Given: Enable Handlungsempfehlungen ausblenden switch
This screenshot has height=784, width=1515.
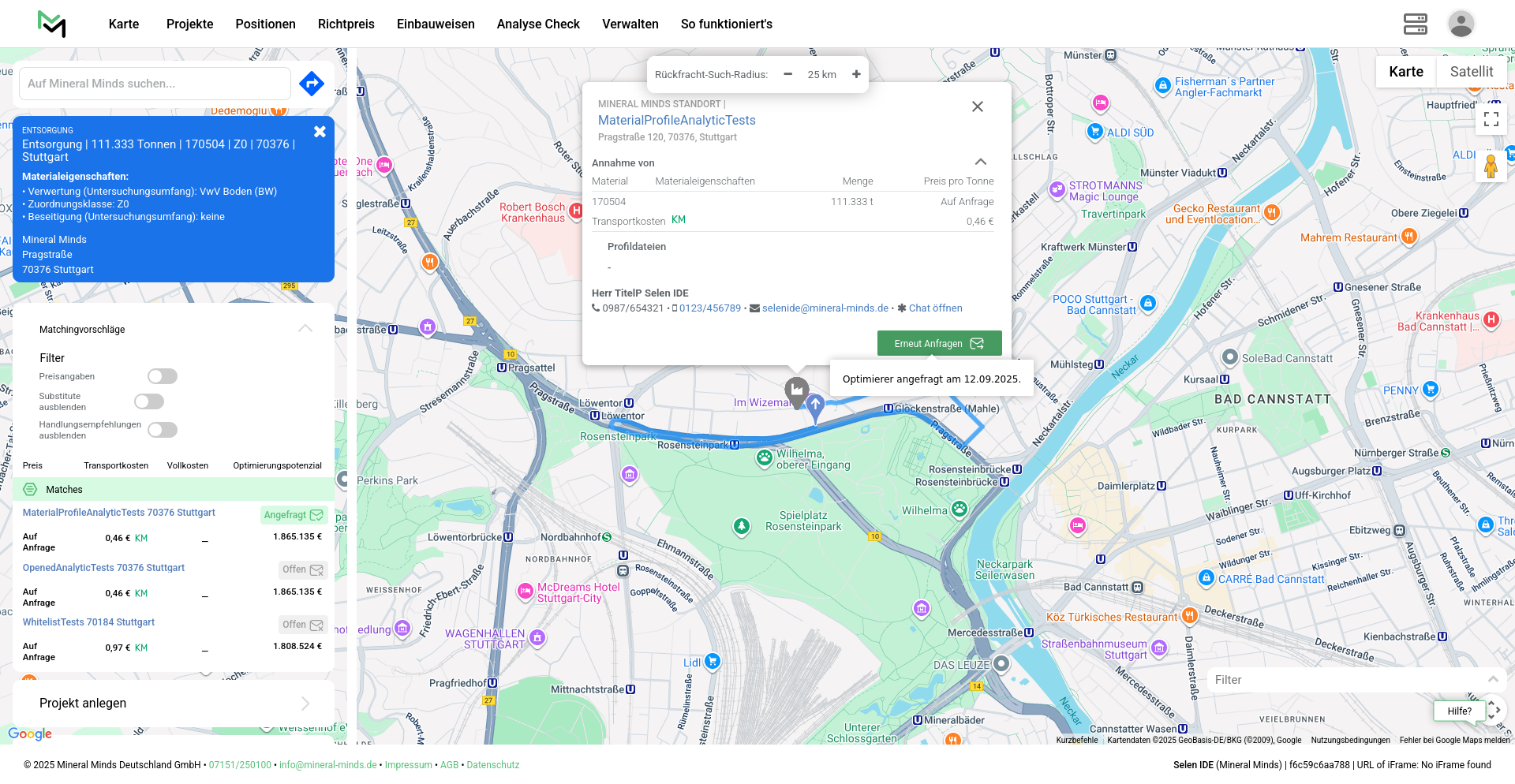Looking at the screenshot, I should click(163, 430).
